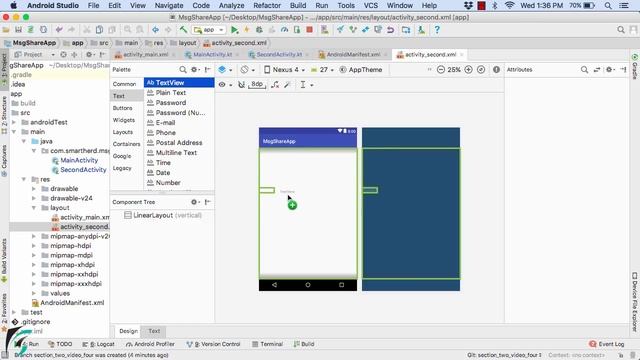Open Help with the question mark icon
The width and height of the screenshot is (640, 360).
(x=437, y=30)
